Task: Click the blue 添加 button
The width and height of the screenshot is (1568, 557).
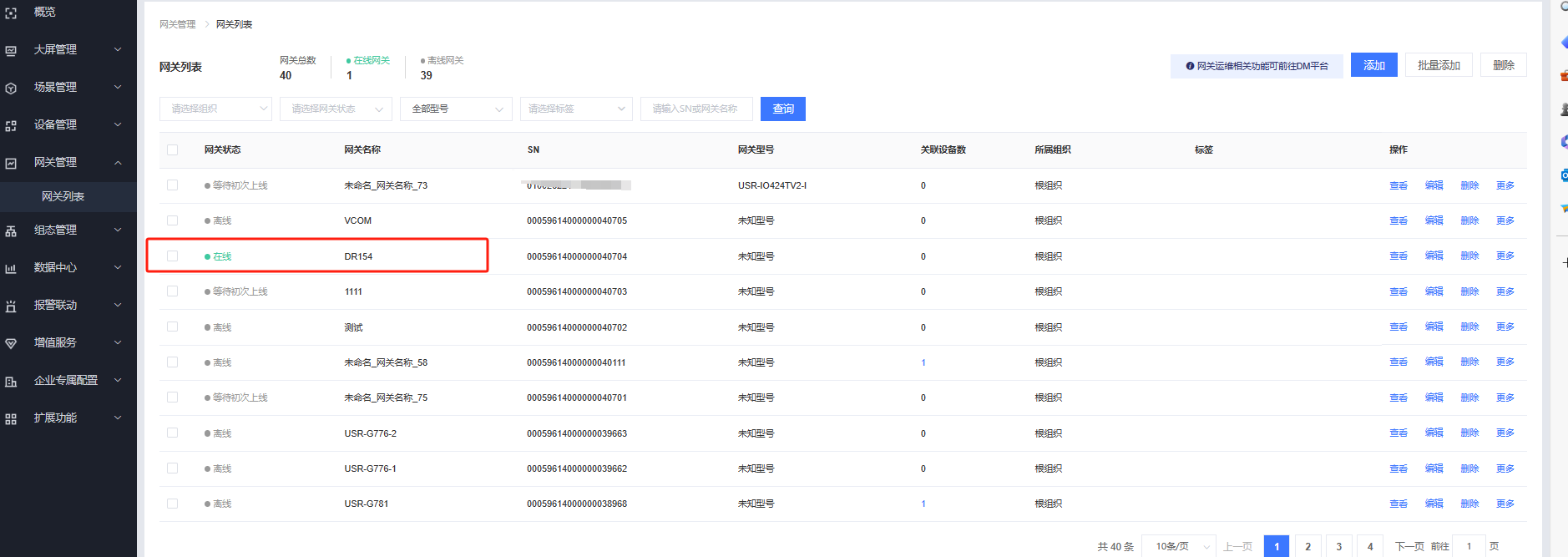Action: [x=1373, y=65]
